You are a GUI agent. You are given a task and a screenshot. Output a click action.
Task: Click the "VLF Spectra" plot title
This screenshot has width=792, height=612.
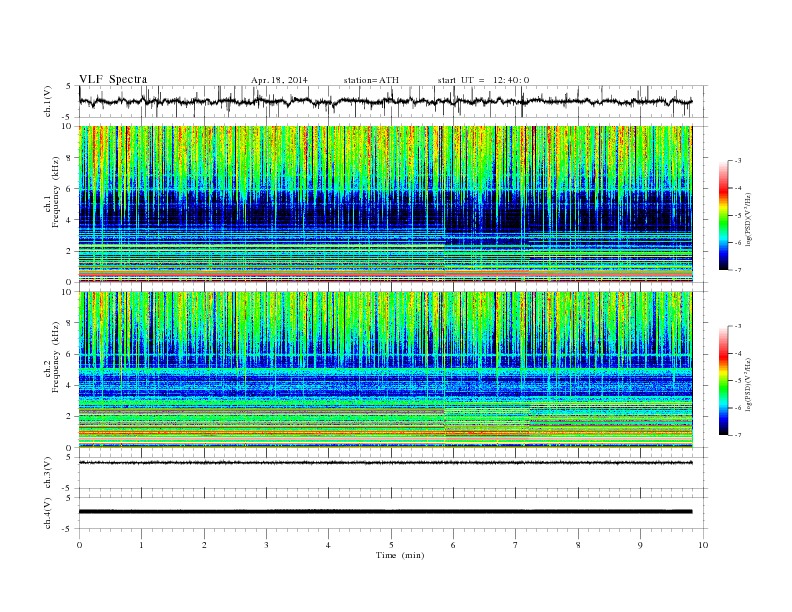pos(113,79)
